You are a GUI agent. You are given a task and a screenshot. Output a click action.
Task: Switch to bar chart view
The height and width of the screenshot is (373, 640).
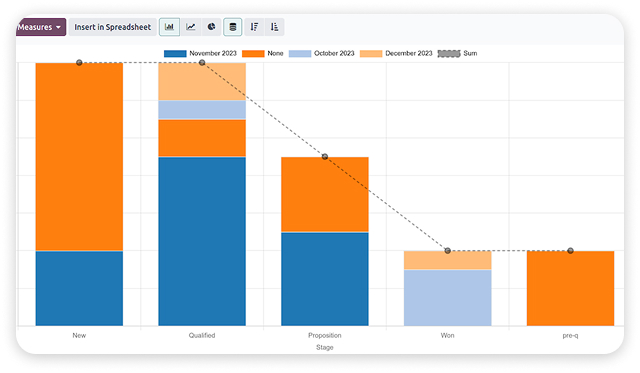(169, 27)
